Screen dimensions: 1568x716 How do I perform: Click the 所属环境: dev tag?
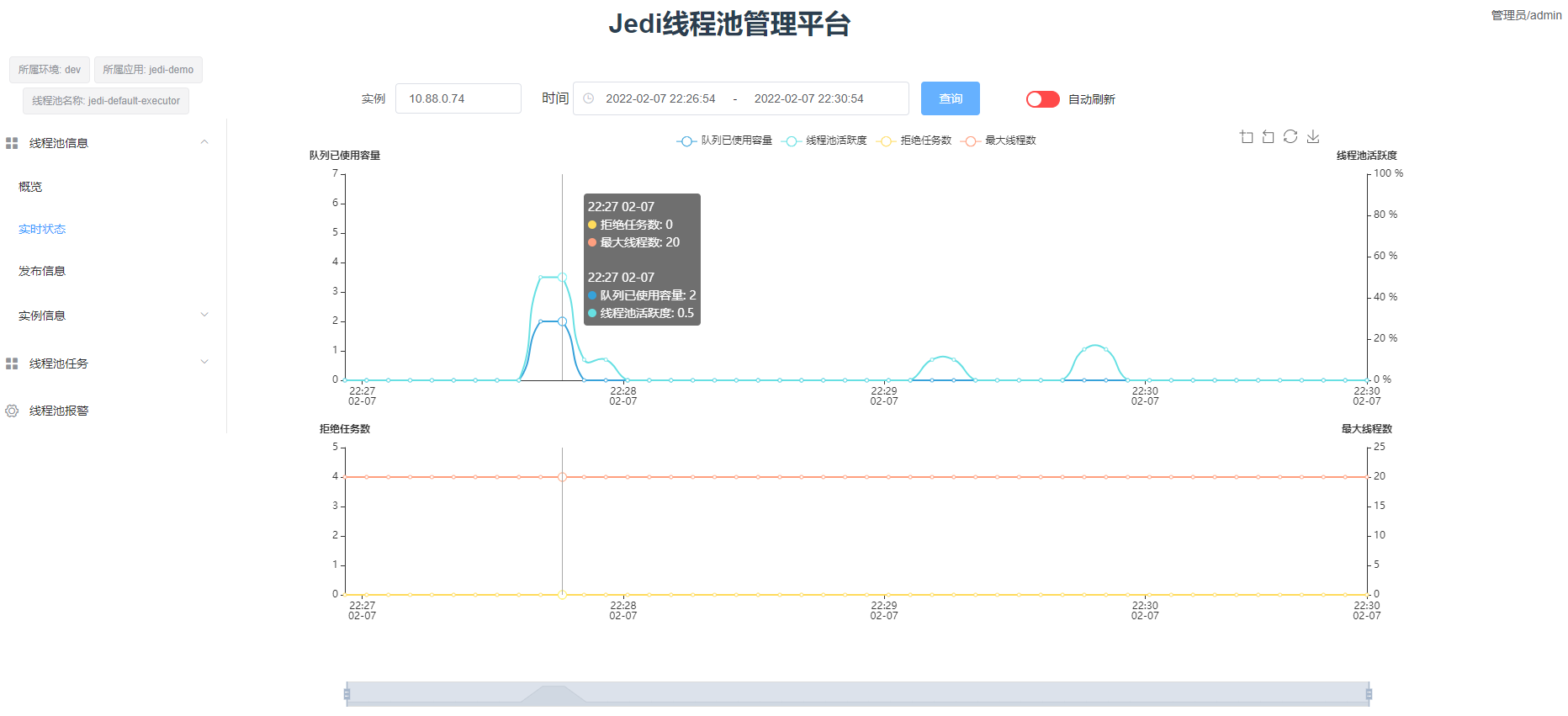click(50, 70)
